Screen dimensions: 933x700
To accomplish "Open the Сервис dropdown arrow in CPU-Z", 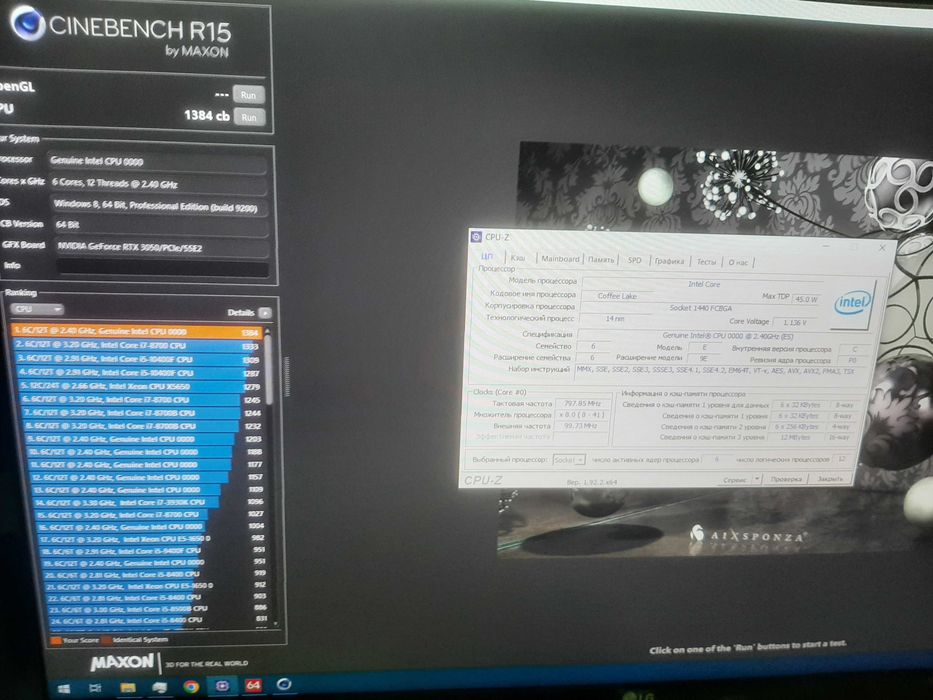I will 757,479.
